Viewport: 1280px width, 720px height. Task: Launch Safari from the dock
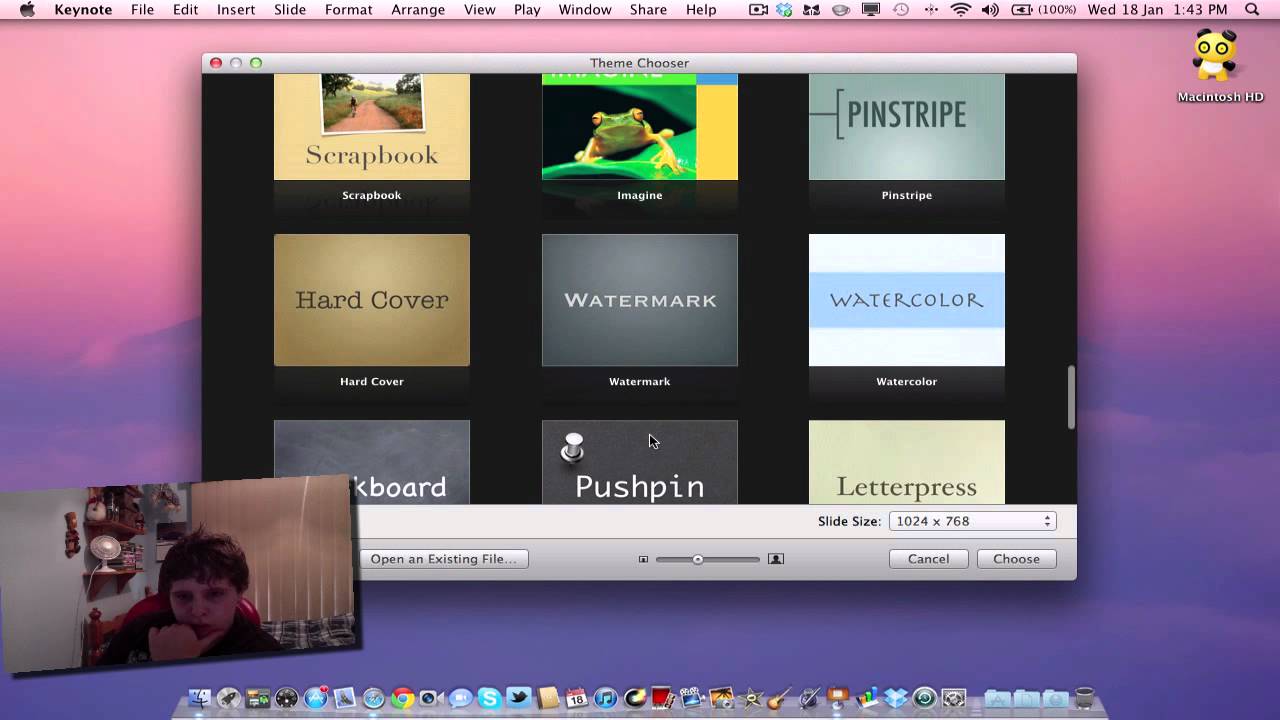tap(373, 698)
